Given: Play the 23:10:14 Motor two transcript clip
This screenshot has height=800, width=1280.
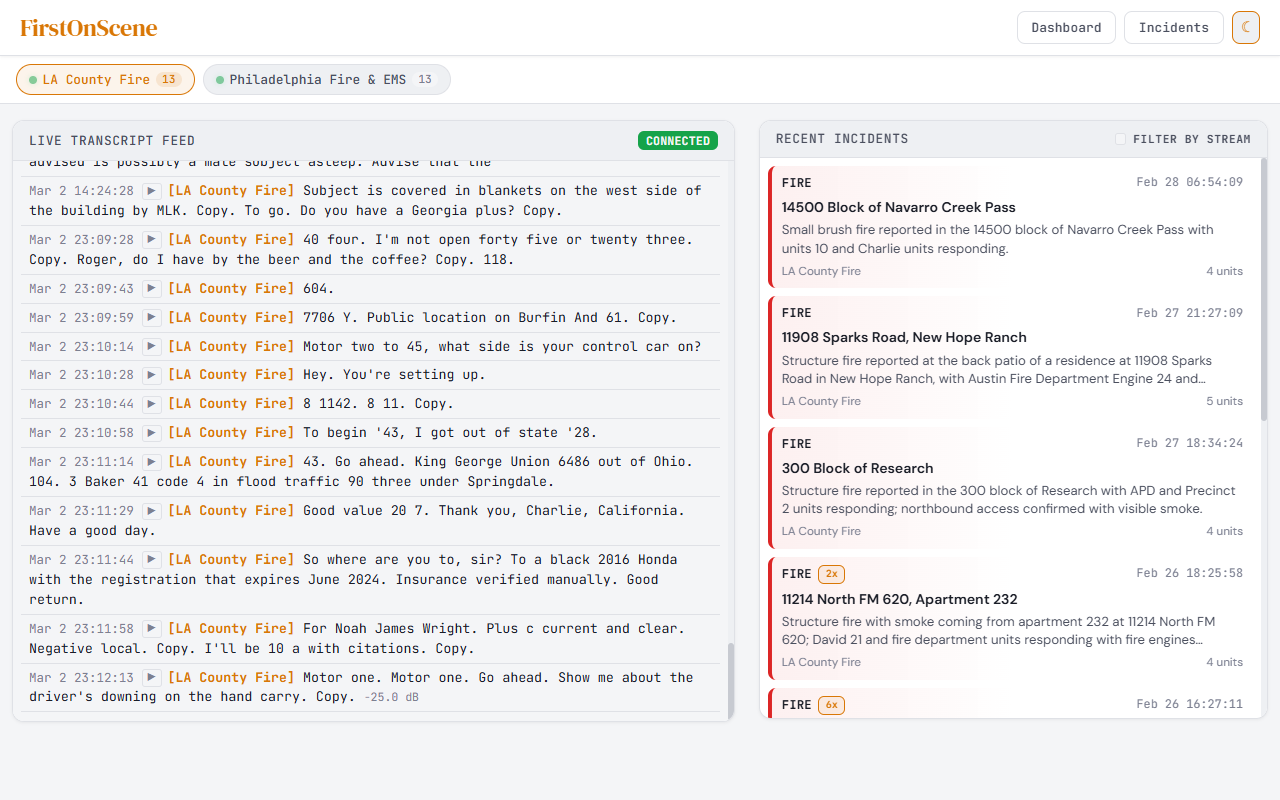Looking at the screenshot, I should [151, 346].
